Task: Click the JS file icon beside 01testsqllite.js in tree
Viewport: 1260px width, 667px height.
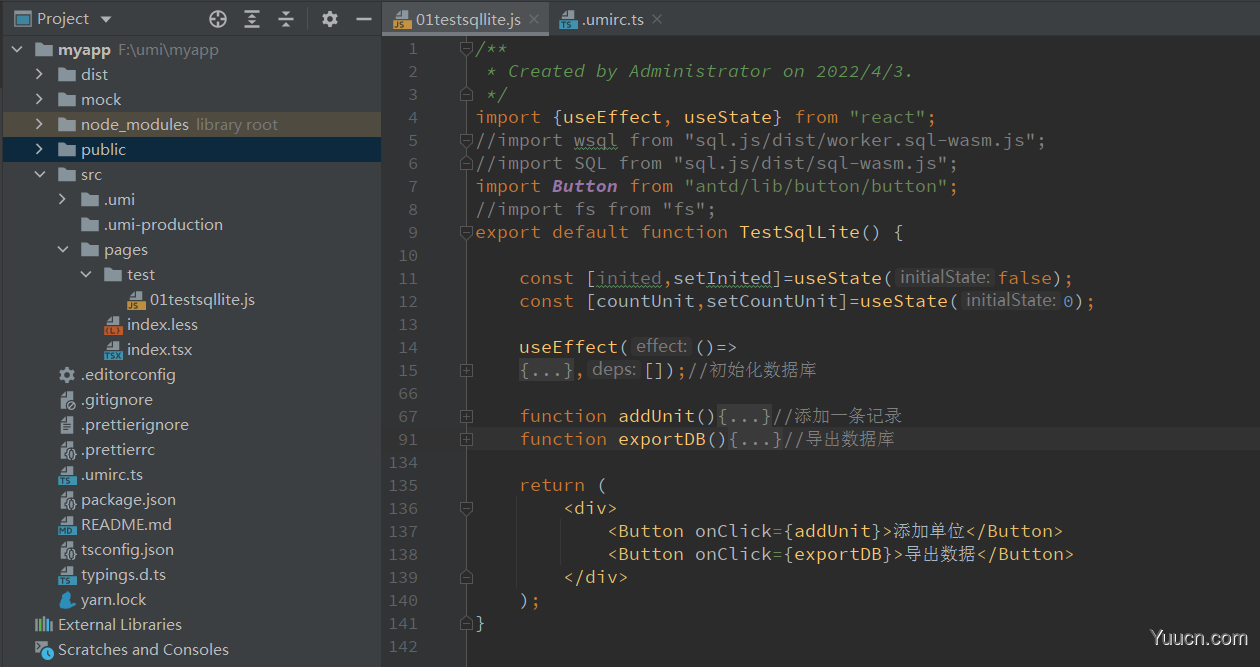Action: click(x=136, y=300)
